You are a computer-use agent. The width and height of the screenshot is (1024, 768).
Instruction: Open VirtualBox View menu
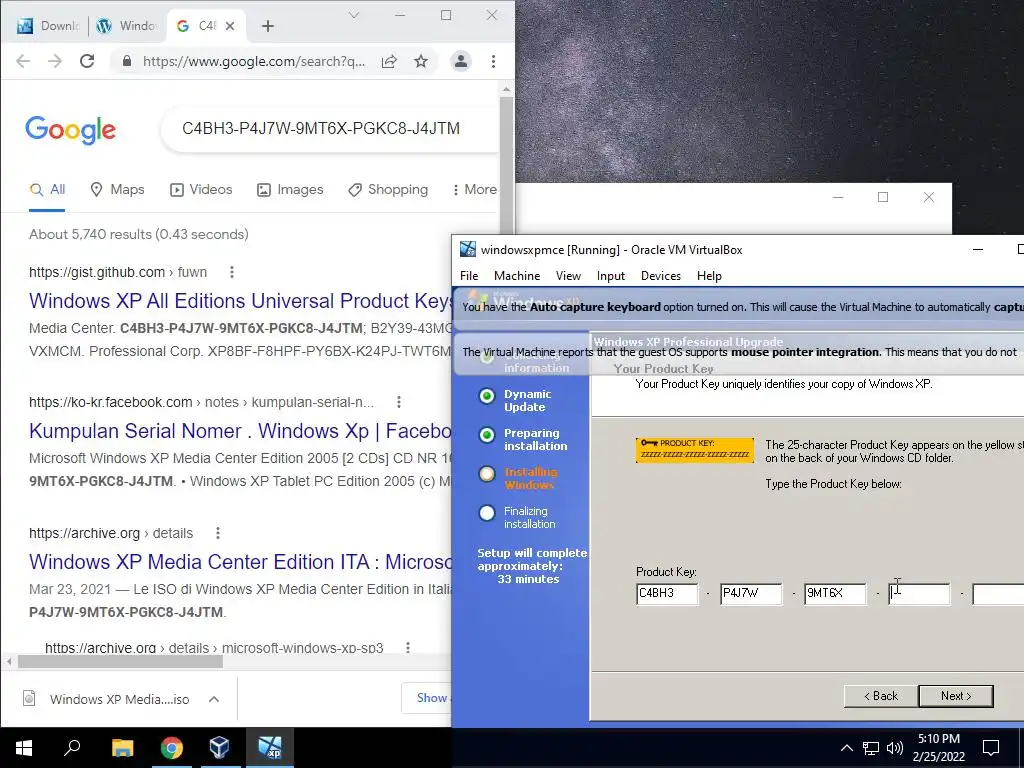click(568, 276)
